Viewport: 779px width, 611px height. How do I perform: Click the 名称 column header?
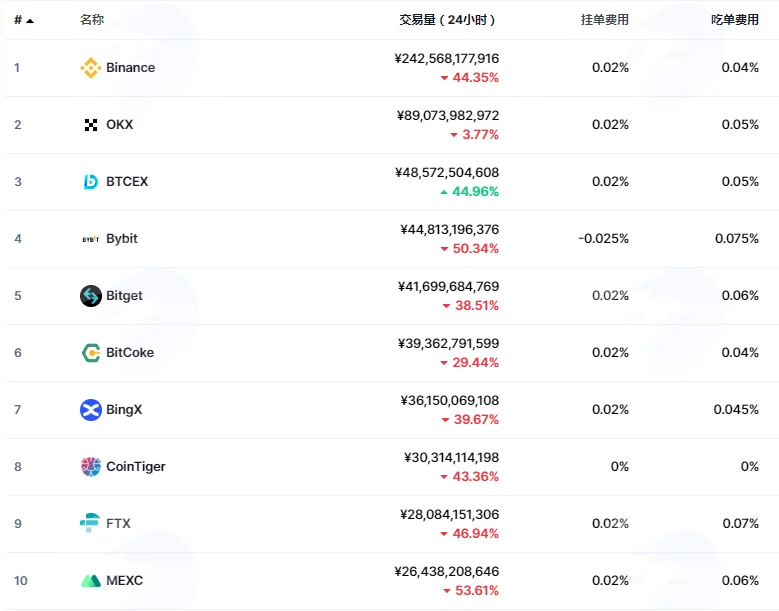(92, 20)
